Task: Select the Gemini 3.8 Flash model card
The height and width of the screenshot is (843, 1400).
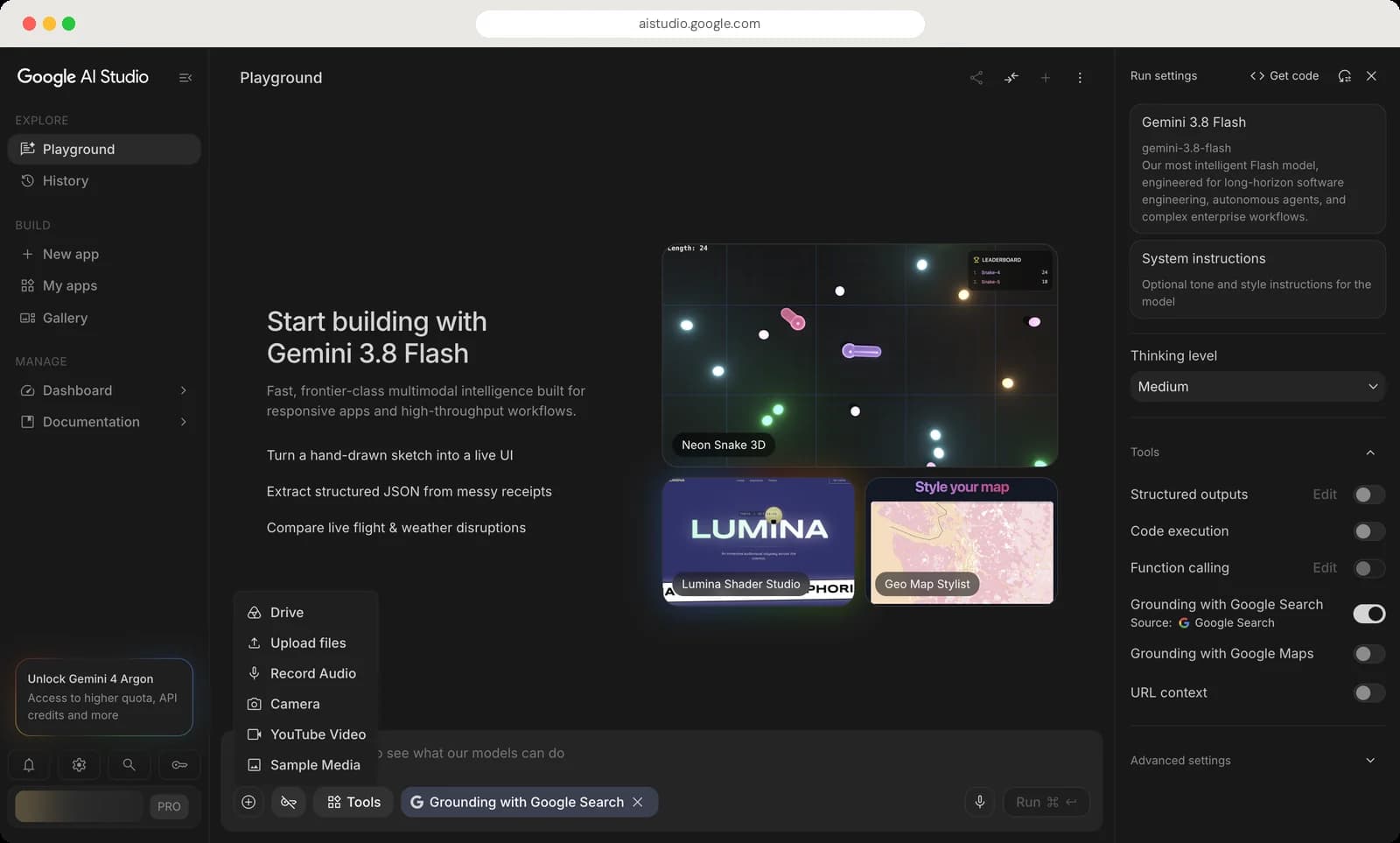Action: click(1257, 169)
